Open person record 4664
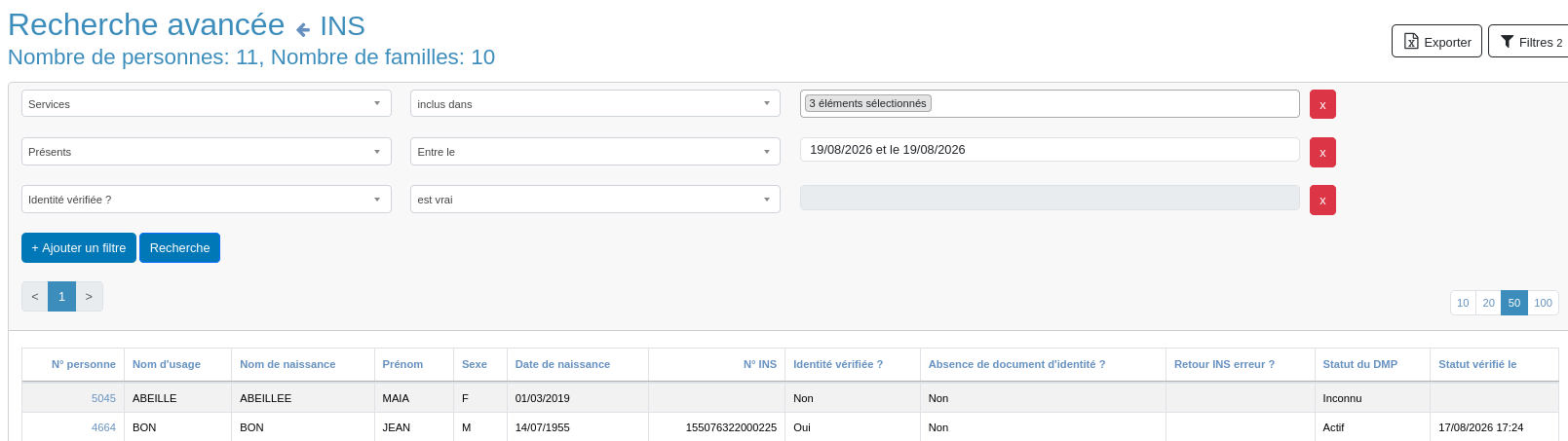1568x441 pixels. click(x=103, y=427)
